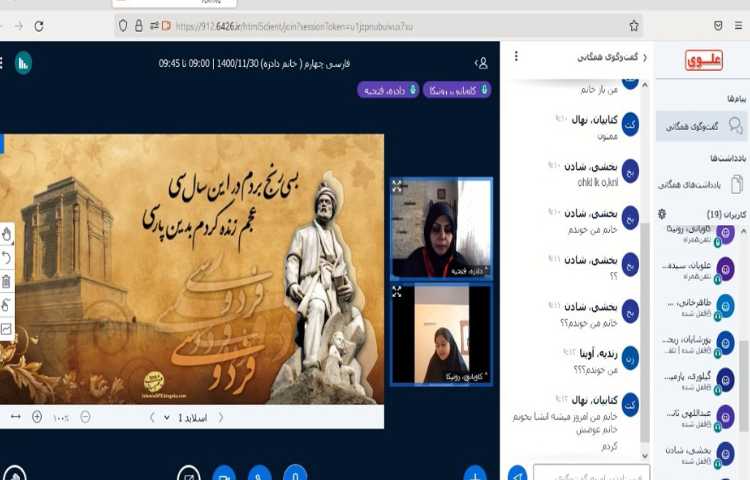Clear annotations with the trash tool
750x480 pixels.
pyautogui.click(x=6, y=282)
